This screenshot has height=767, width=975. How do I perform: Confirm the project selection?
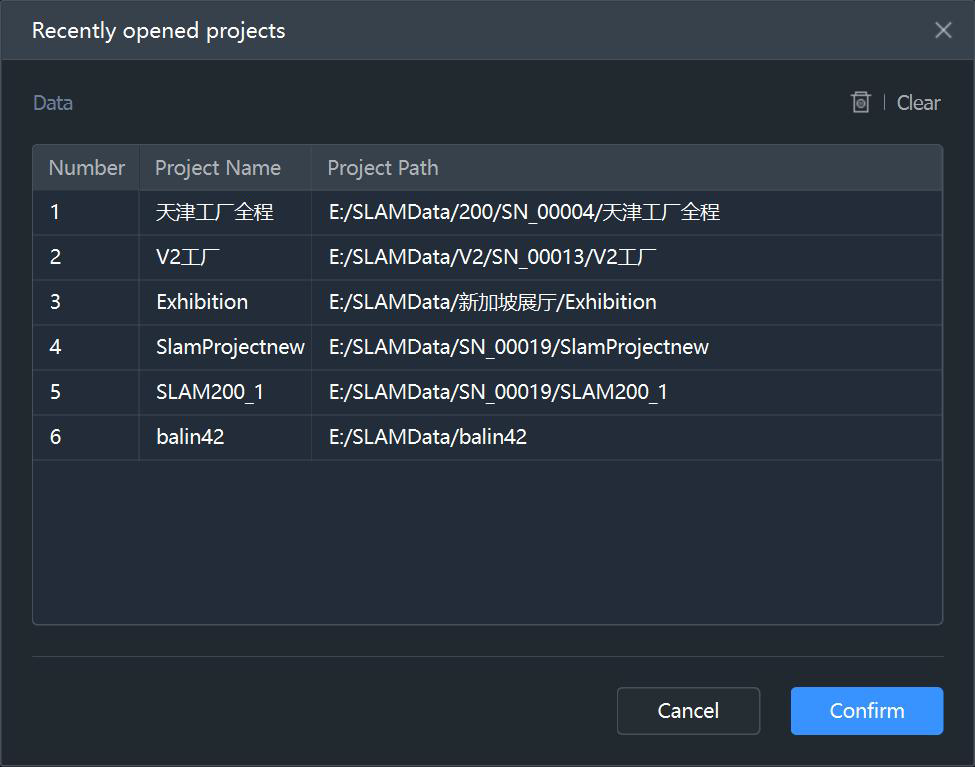tap(867, 710)
